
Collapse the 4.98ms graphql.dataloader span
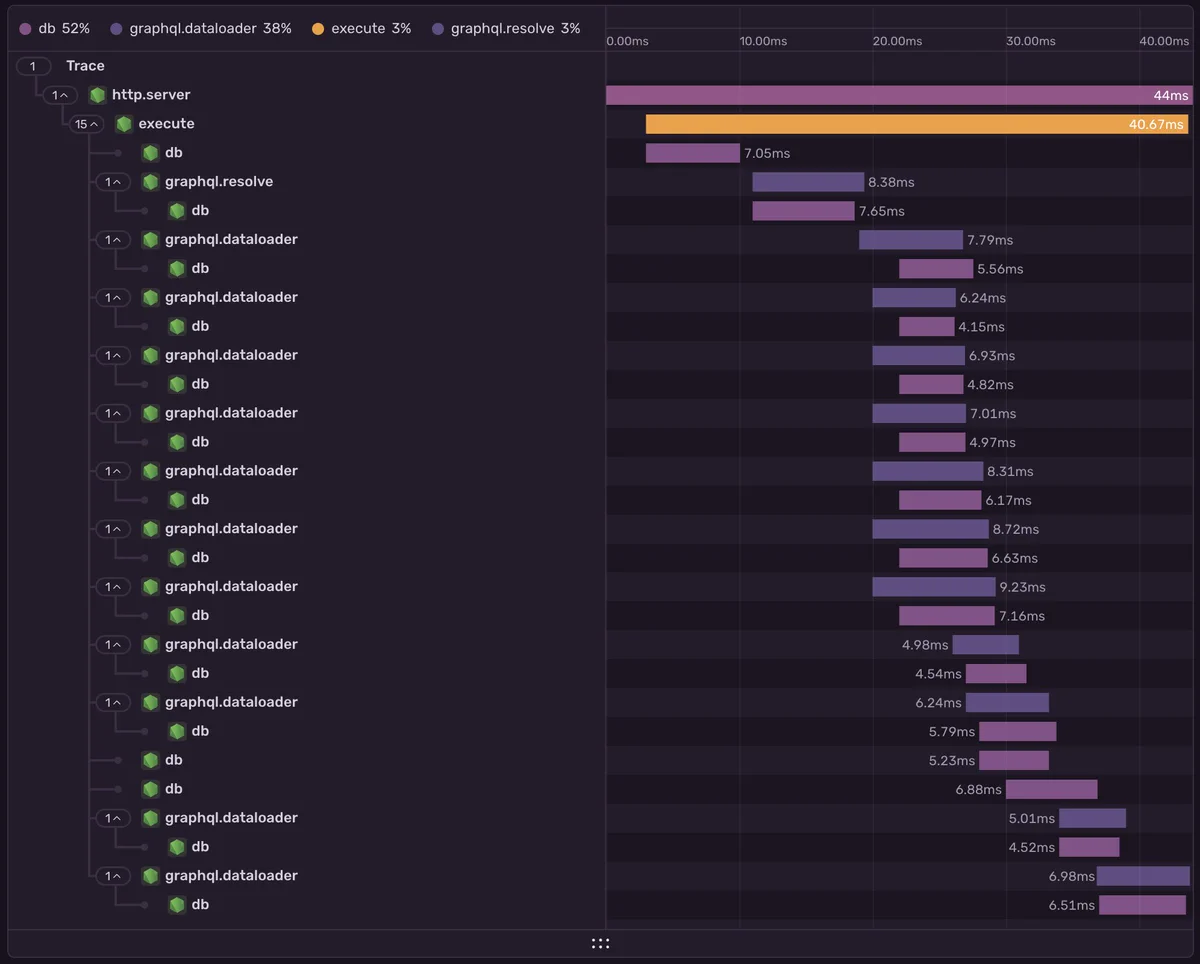tap(113, 646)
